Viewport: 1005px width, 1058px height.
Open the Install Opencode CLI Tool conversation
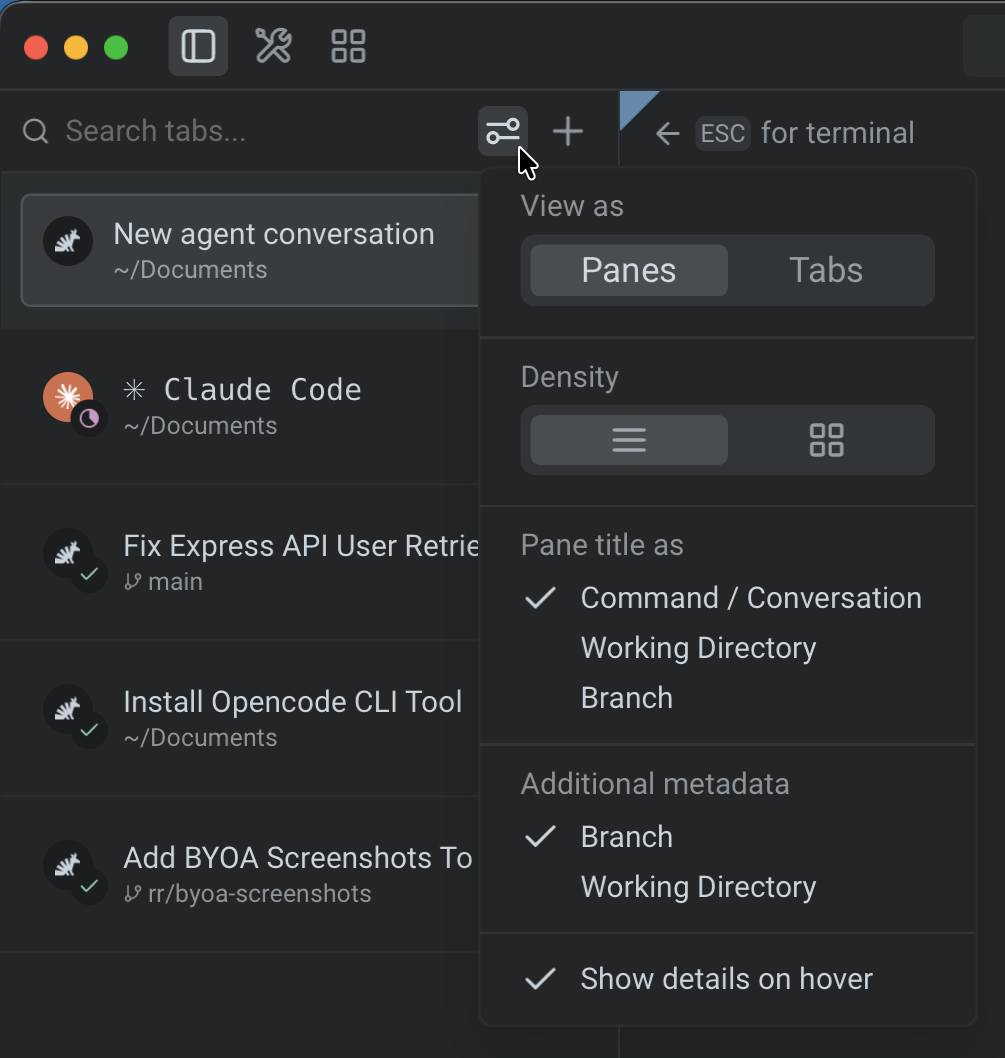coord(293,702)
